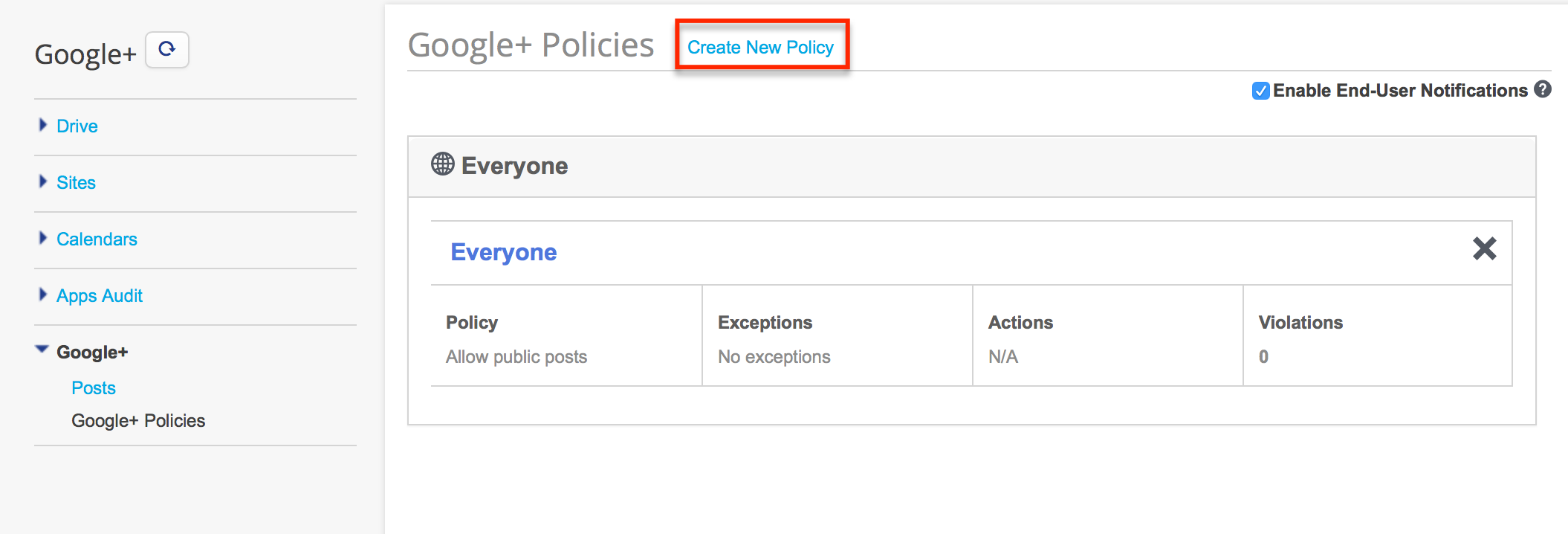Image resolution: width=1568 pixels, height=534 pixels.
Task: Click the 'Enable End-User Notifications' label text
Action: [1400, 91]
